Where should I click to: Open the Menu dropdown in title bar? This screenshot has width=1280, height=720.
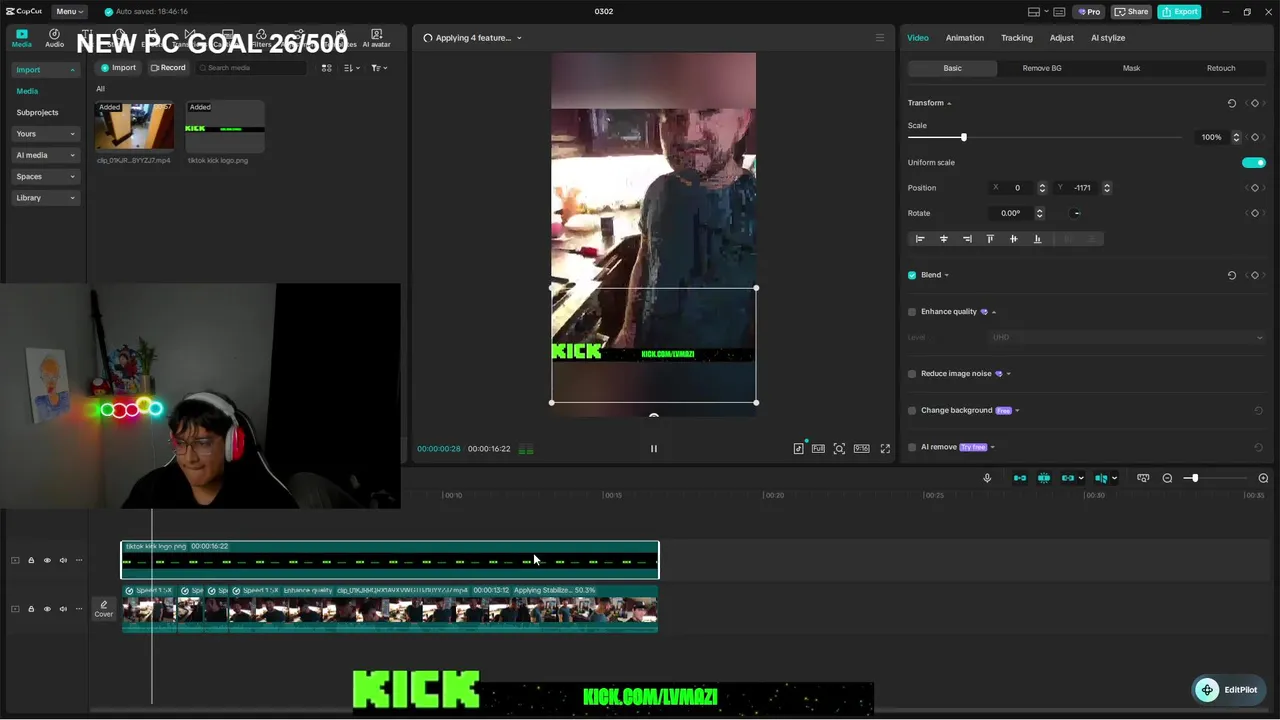coord(69,12)
